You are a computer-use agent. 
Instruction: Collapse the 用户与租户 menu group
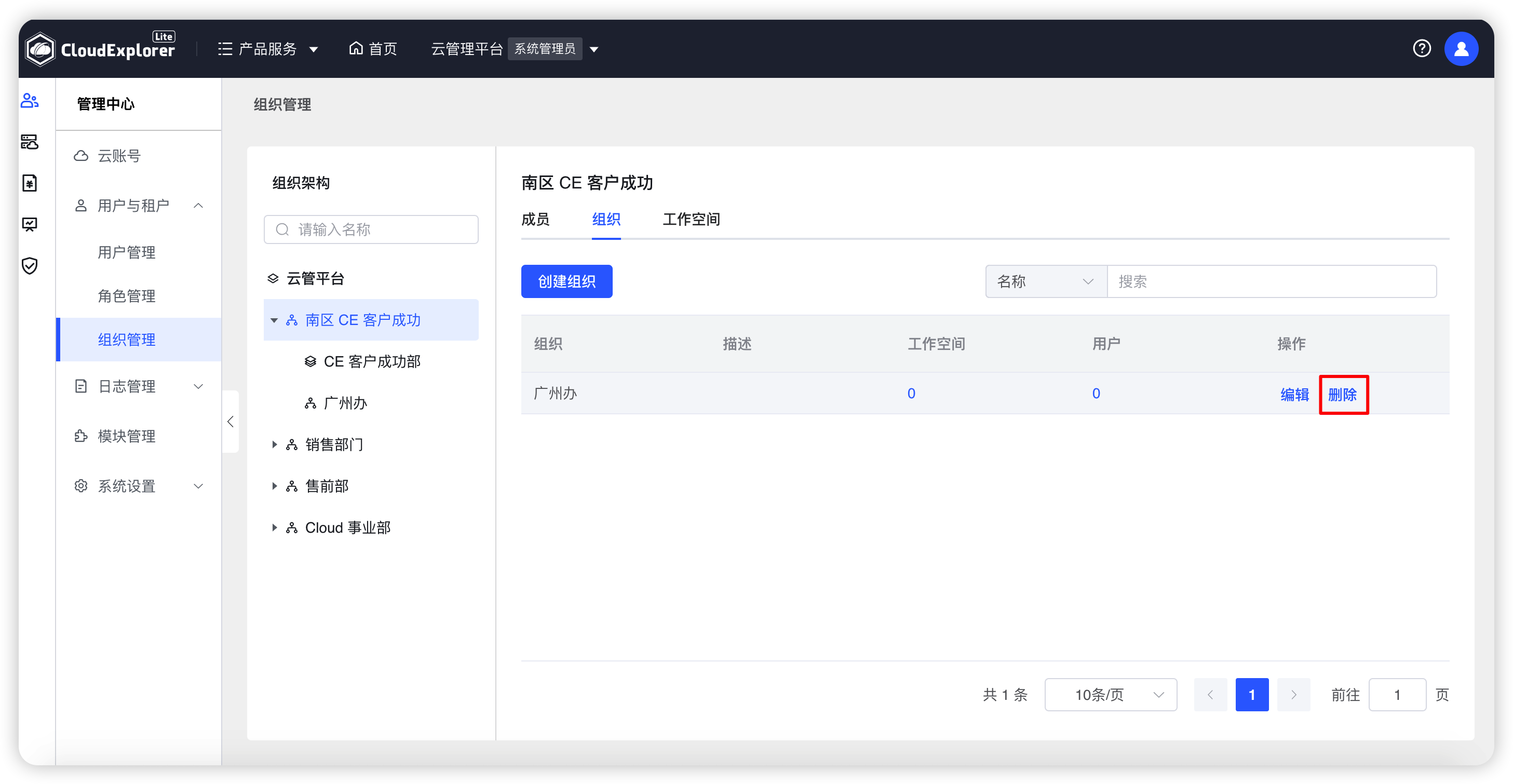198,206
